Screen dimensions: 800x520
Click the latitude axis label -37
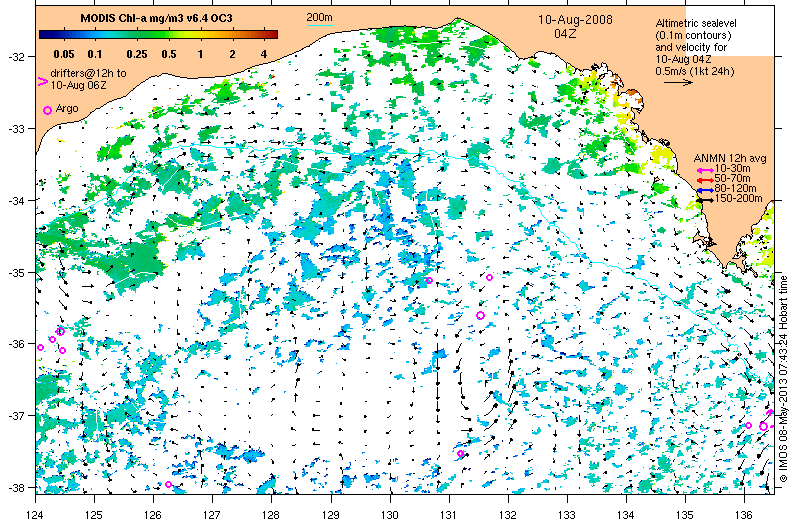(15, 415)
